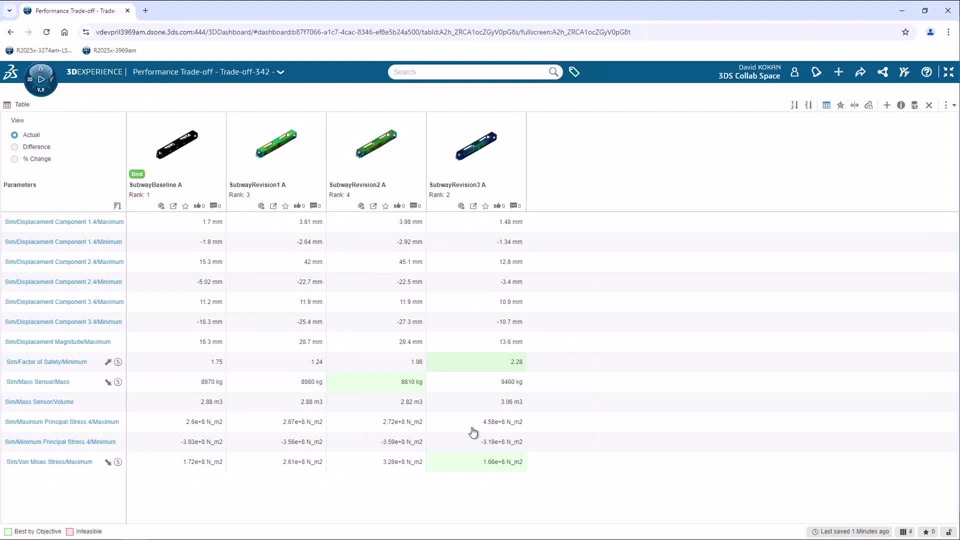960x540 pixels.
Task: Click the Parameters filter icon
Action: pyautogui.click(x=117, y=206)
